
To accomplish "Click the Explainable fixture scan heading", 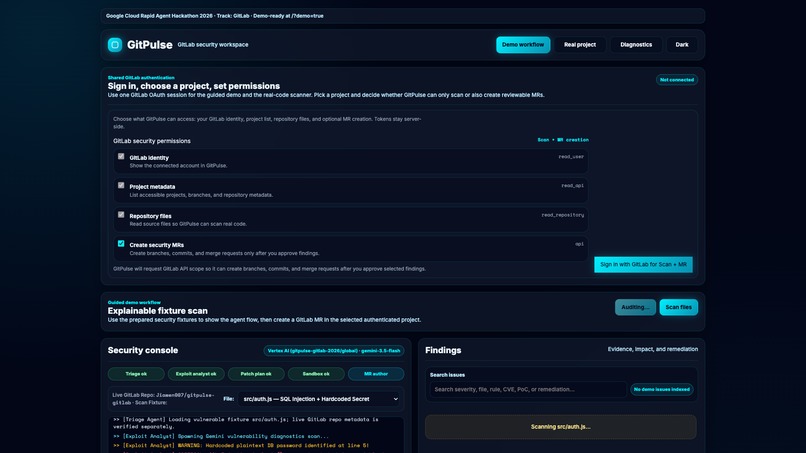I will 158,311.
